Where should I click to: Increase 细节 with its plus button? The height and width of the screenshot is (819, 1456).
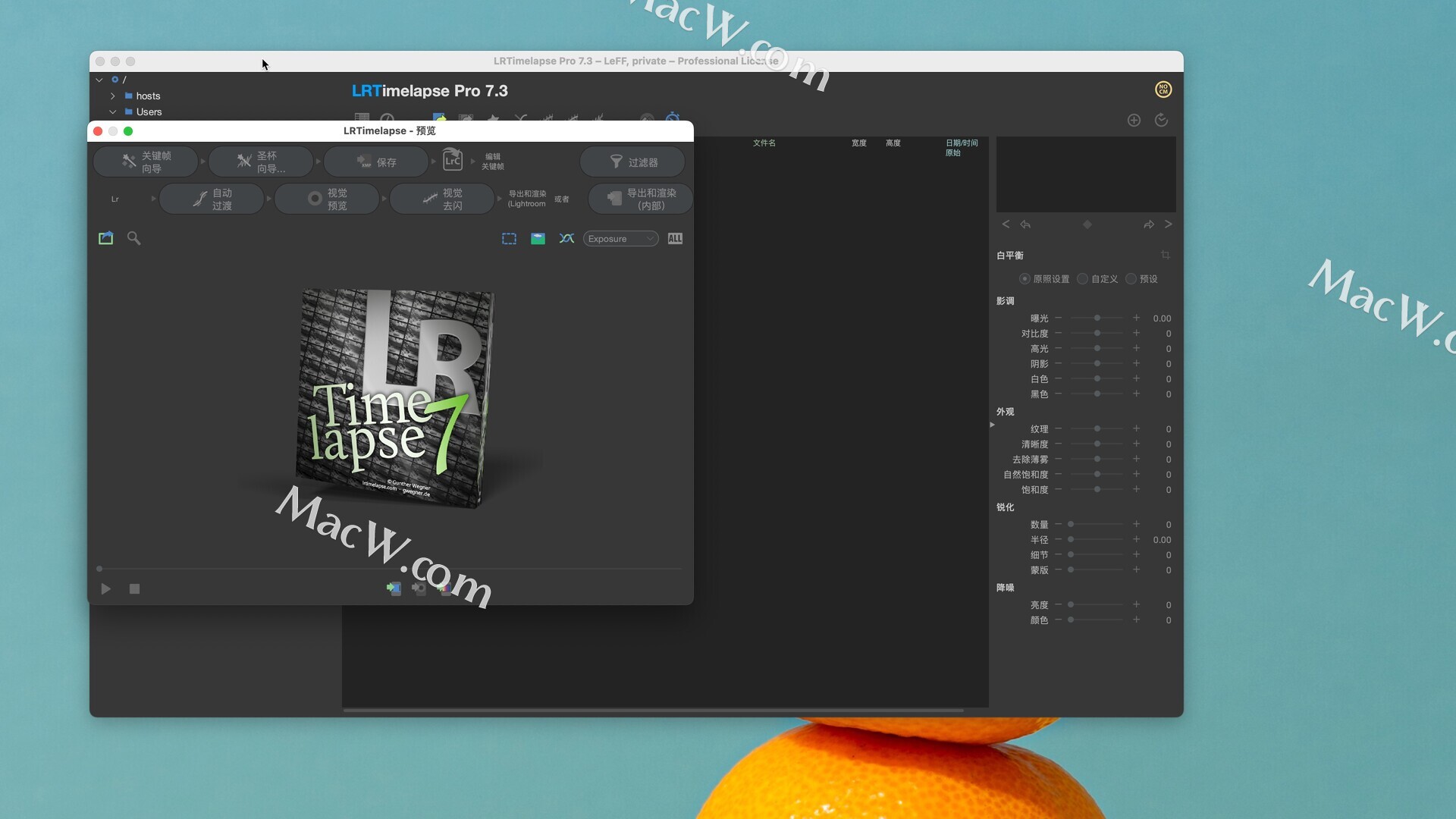coord(1136,555)
